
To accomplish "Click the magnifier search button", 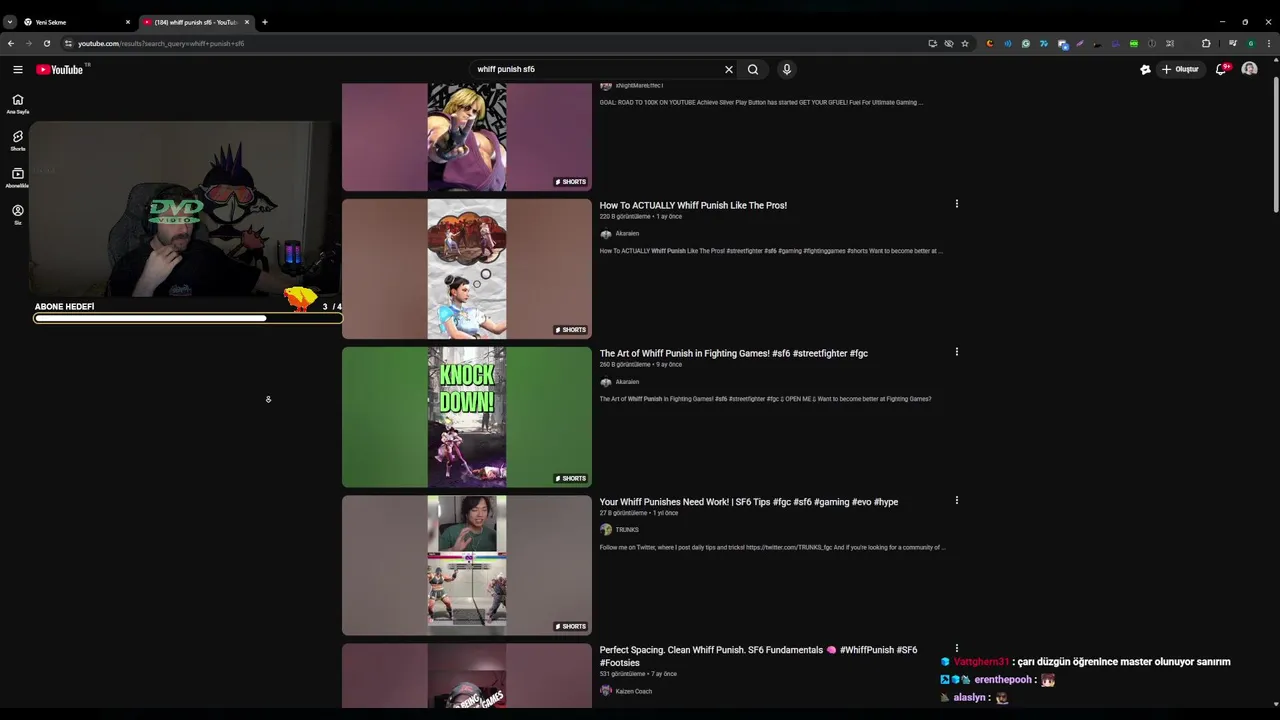I will point(753,69).
